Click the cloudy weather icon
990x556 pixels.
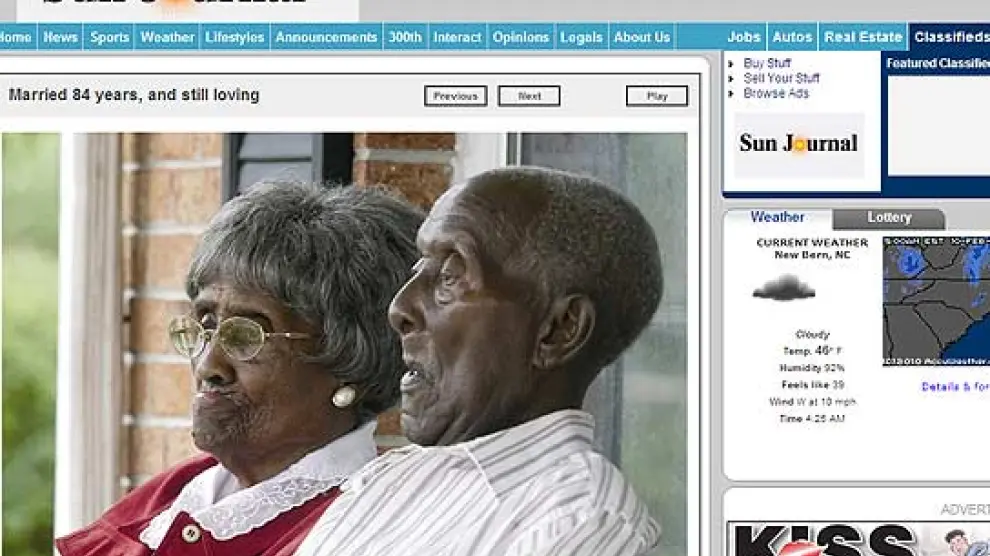pos(783,289)
